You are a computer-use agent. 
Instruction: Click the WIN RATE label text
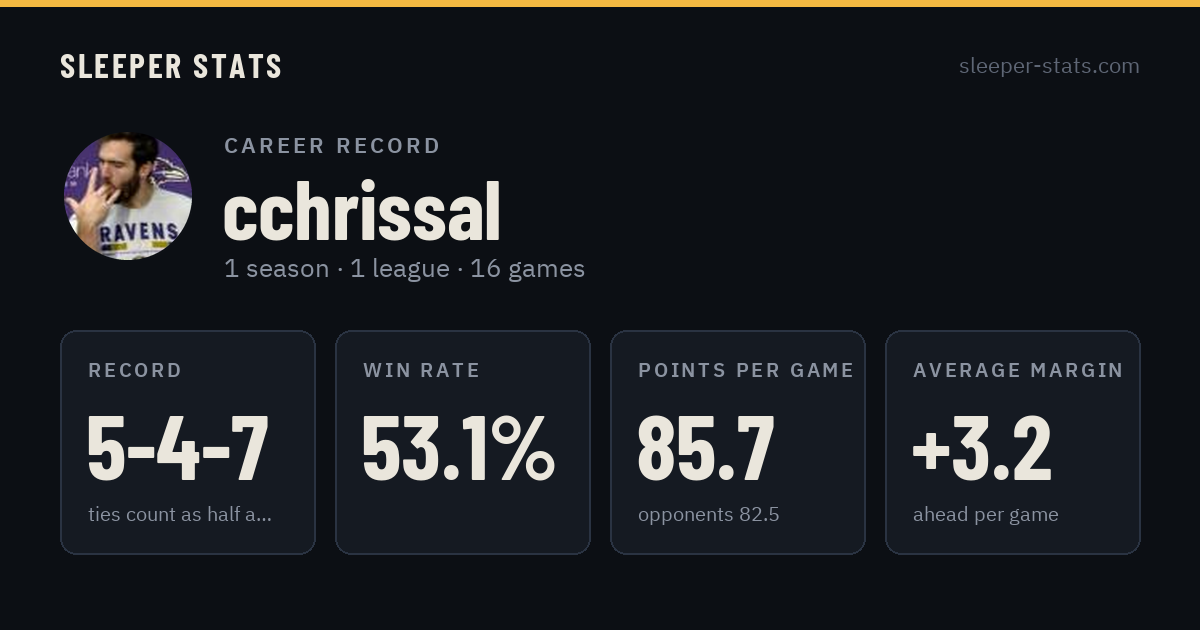click(x=422, y=370)
